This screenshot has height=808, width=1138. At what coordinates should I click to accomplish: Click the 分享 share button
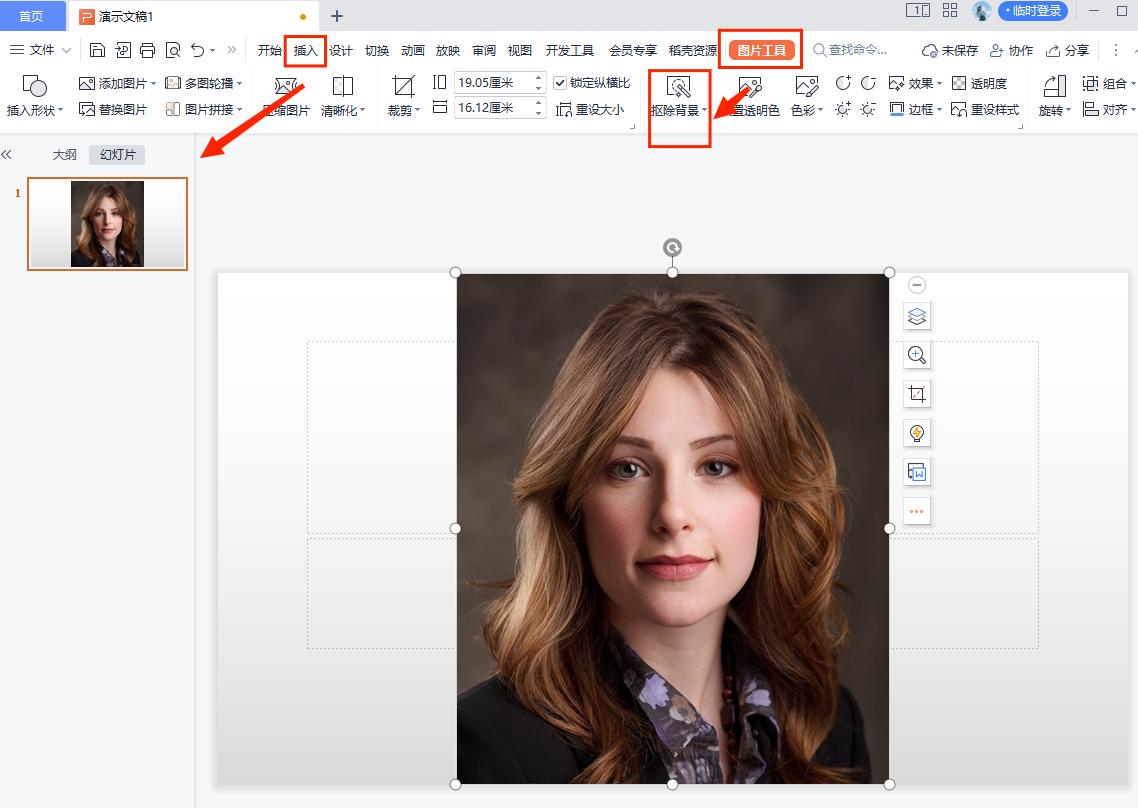coord(1068,50)
